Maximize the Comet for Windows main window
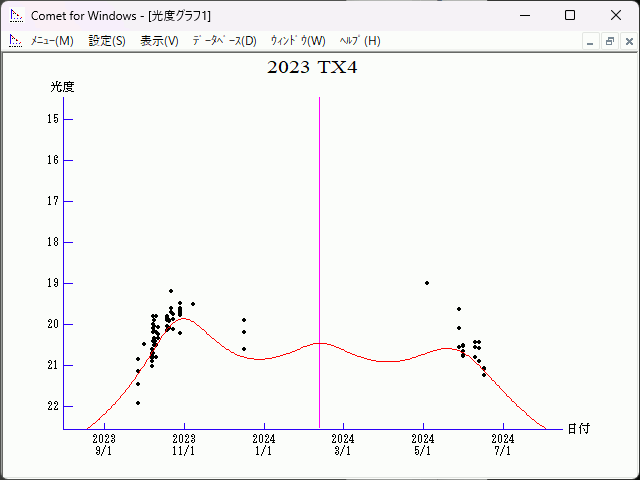The height and width of the screenshot is (480, 640). coord(570,16)
